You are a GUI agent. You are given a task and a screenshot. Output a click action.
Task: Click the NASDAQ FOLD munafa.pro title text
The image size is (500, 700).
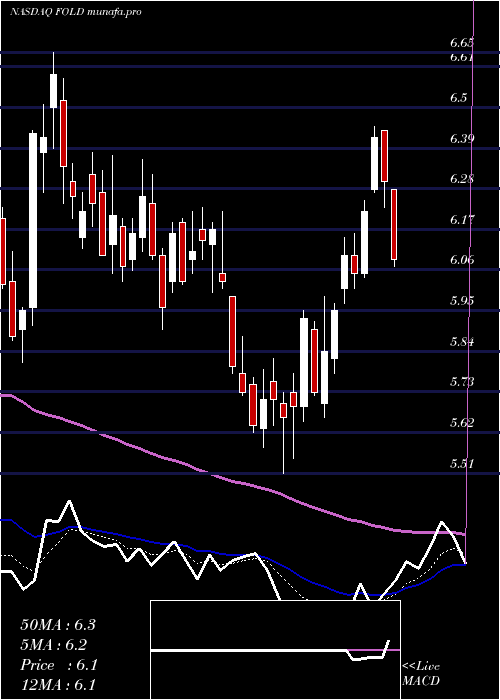pyautogui.click(x=75, y=12)
